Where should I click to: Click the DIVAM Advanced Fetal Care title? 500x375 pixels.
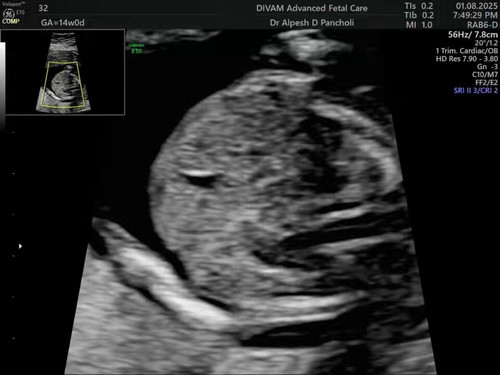pos(312,8)
